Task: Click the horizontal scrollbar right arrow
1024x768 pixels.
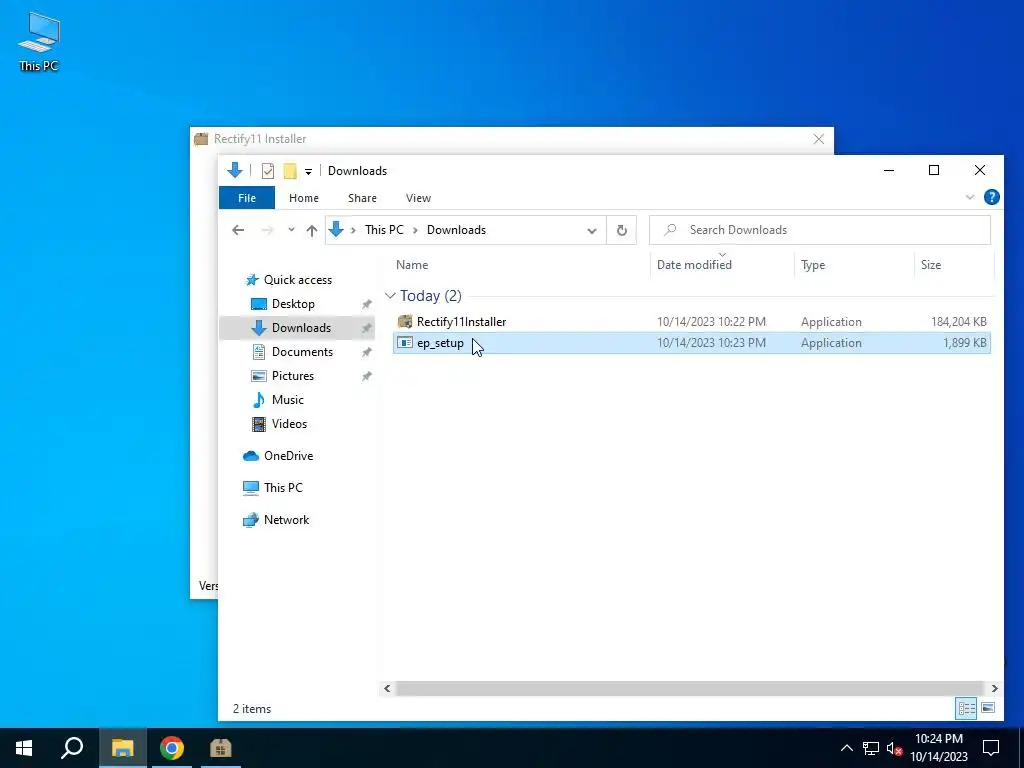Action: pyautogui.click(x=994, y=688)
